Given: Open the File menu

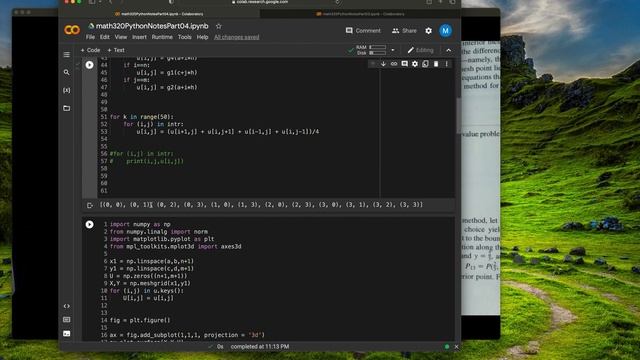Looking at the screenshot, I should (x=90, y=37).
